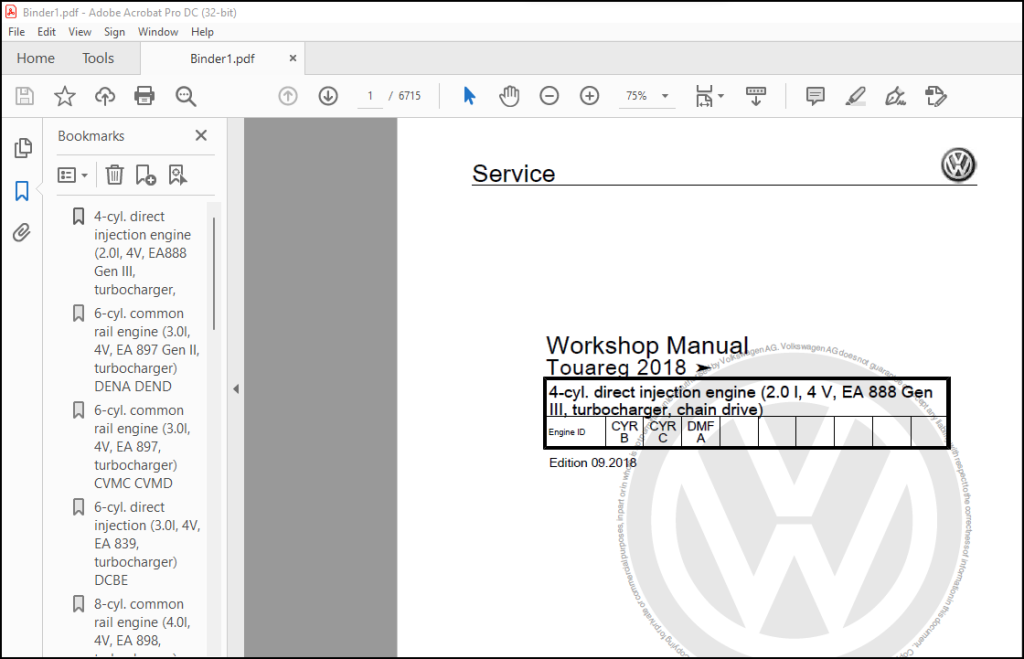Go to next page arrow
1024x659 pixels.
coord(328,97)
